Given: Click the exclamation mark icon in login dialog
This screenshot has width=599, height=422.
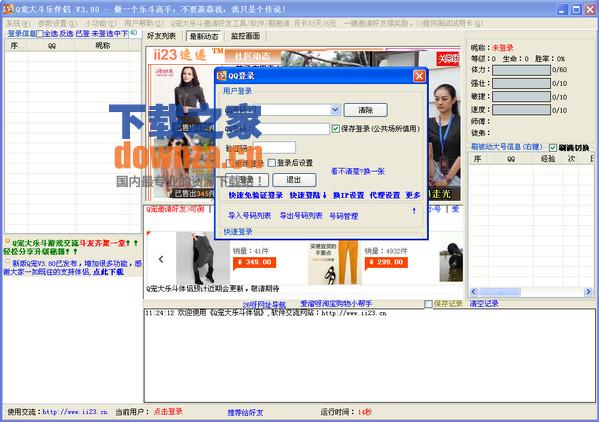Looking at the screenshot, I should coord(414,211).
